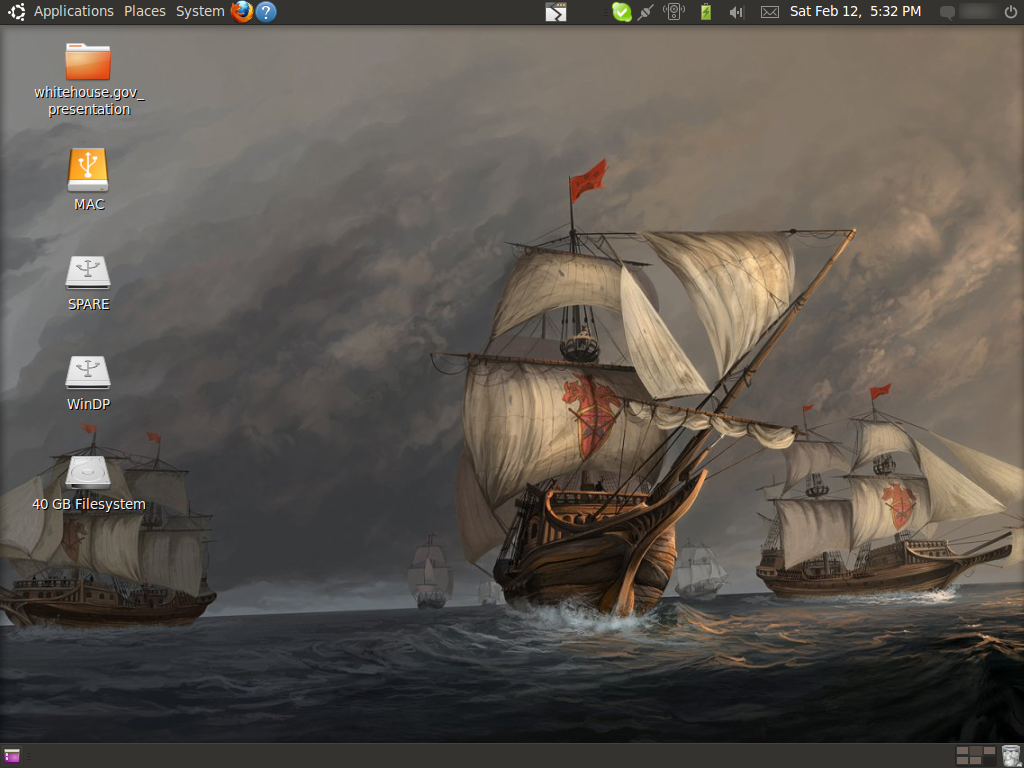Click the battery status indicator

[706, 12]
